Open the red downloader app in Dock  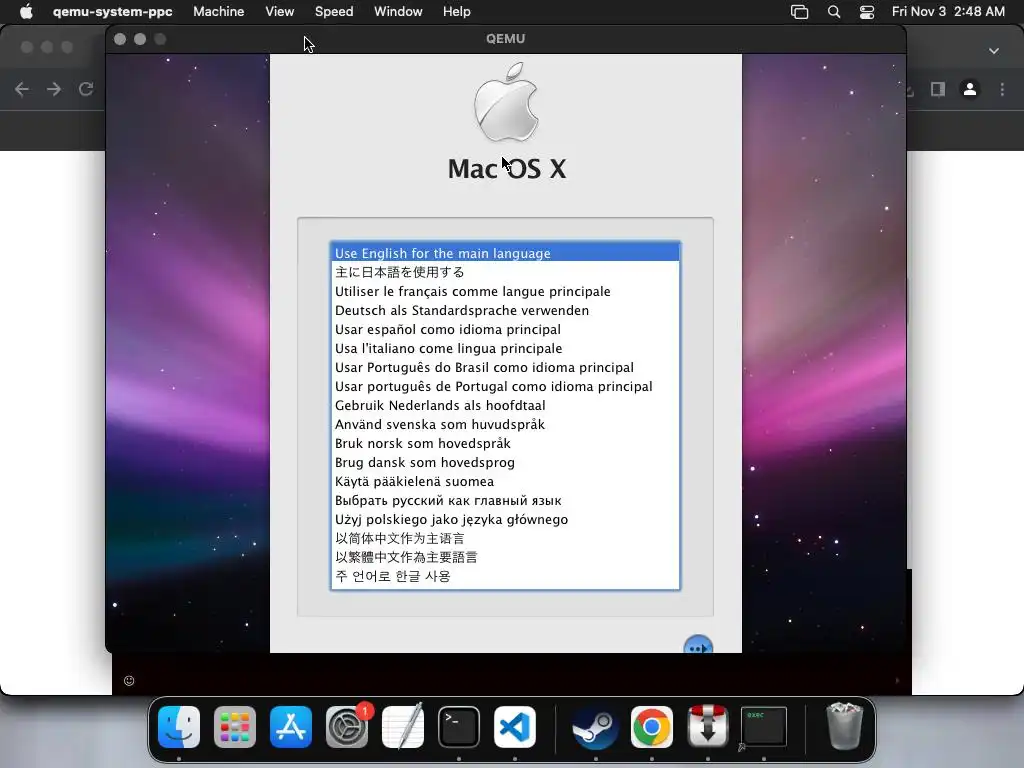(x=708, y=727)
